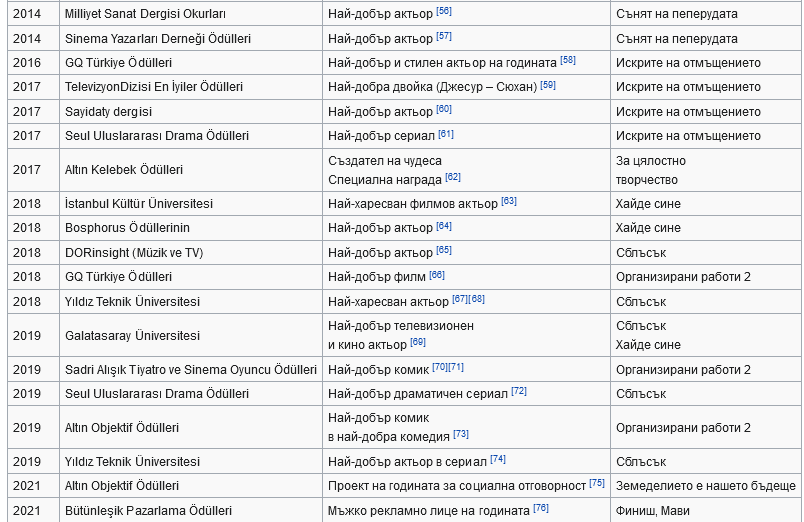Open citation 73 after в най-добра комедия
804x522 pixels.
(x=461, y=434)
